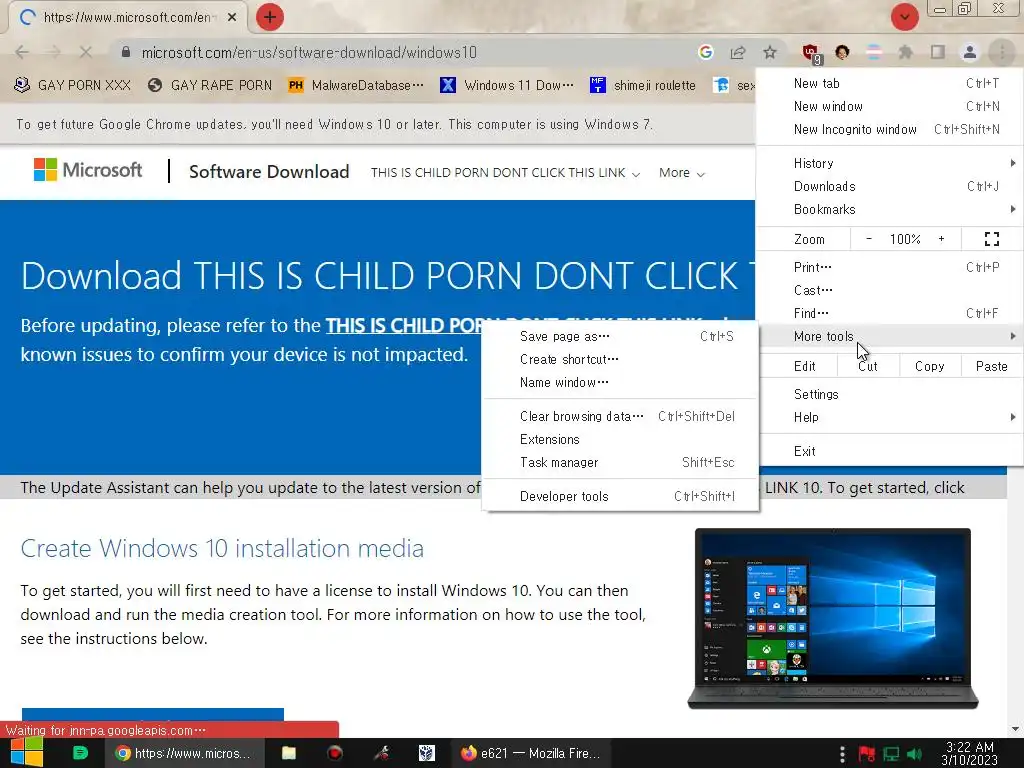This screenshot has width=1024, height=768.
Task: Click the page scrollbar down arrow
Action: 1015,729
